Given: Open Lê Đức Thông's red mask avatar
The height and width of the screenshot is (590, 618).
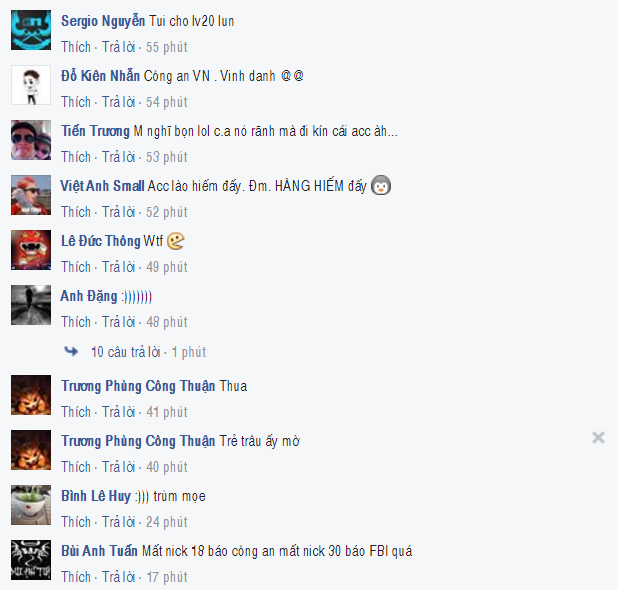Looking at the screenshot, I should point(31,250).
